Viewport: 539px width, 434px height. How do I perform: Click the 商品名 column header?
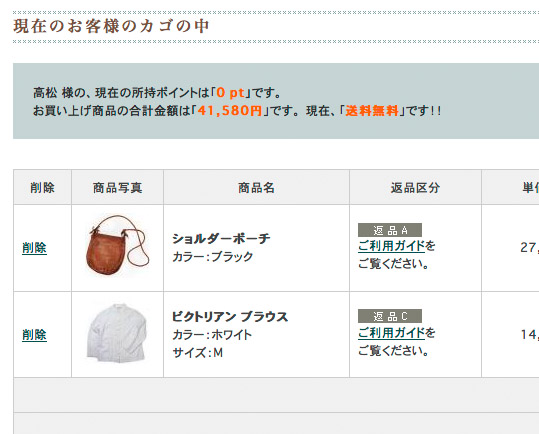(256, 187)
